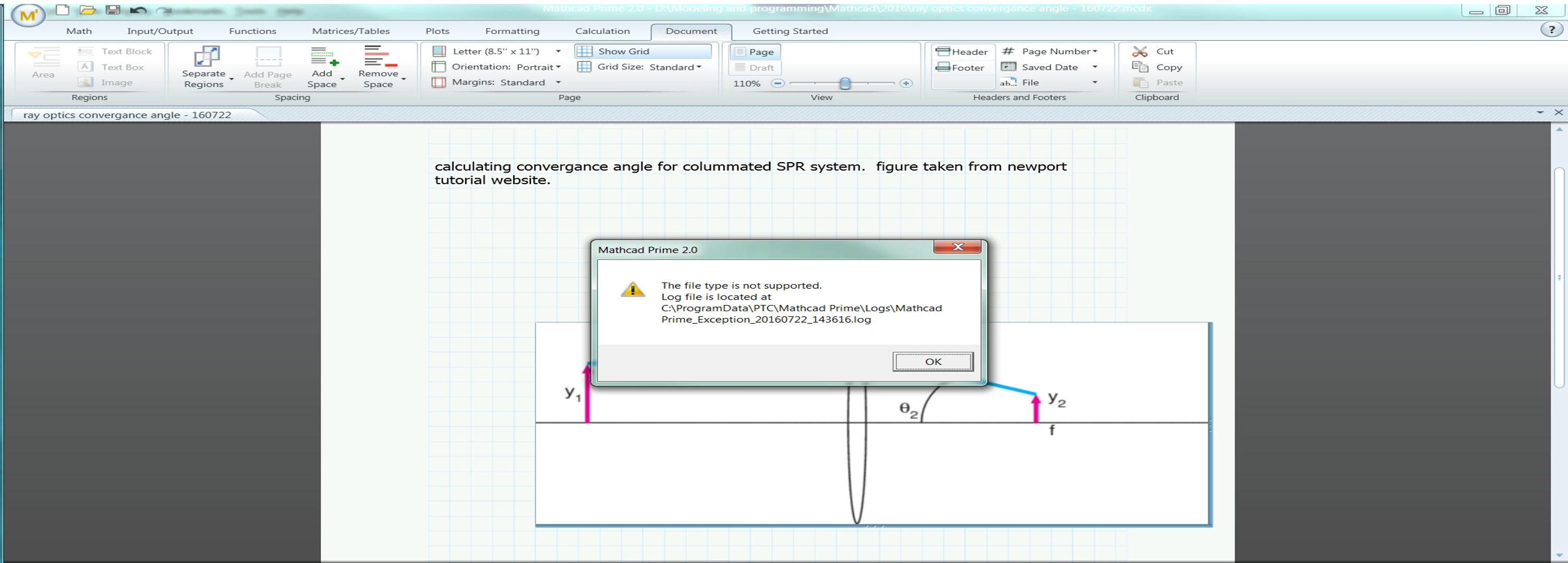This screenshot has height=563, width=1568.
Task: Open the page size Letter dropdown
Action: tap(558, 51)
